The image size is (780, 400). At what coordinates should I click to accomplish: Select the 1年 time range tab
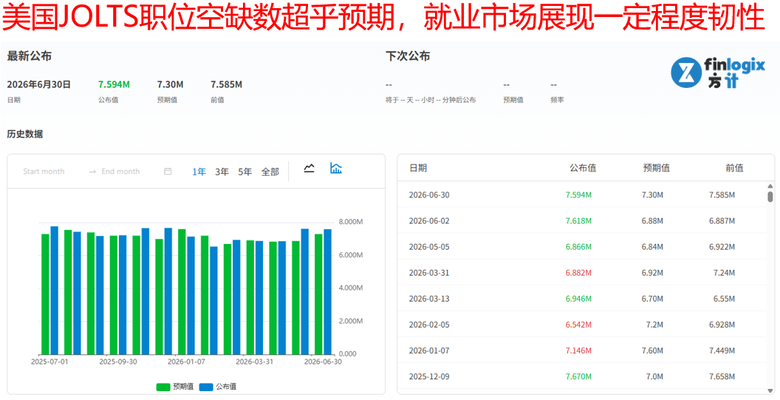199,172
